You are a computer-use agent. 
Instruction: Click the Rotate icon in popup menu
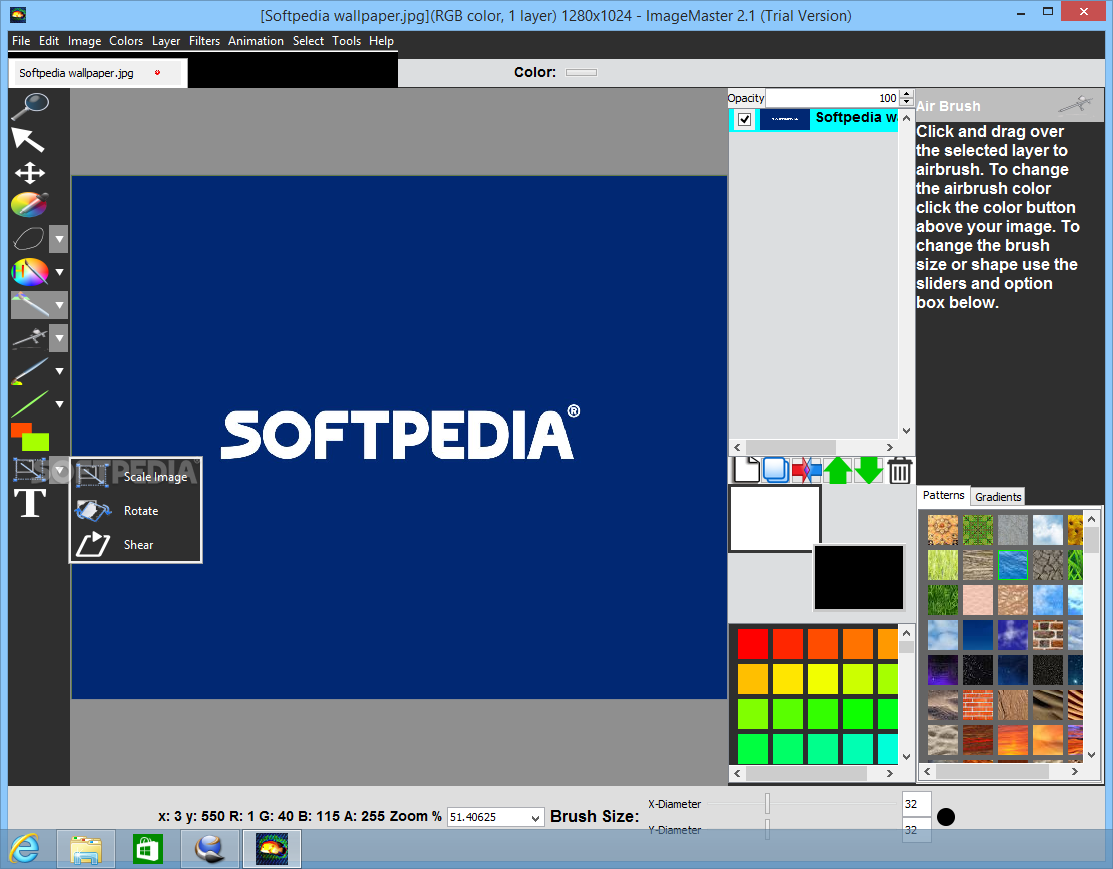click(92, 510)
